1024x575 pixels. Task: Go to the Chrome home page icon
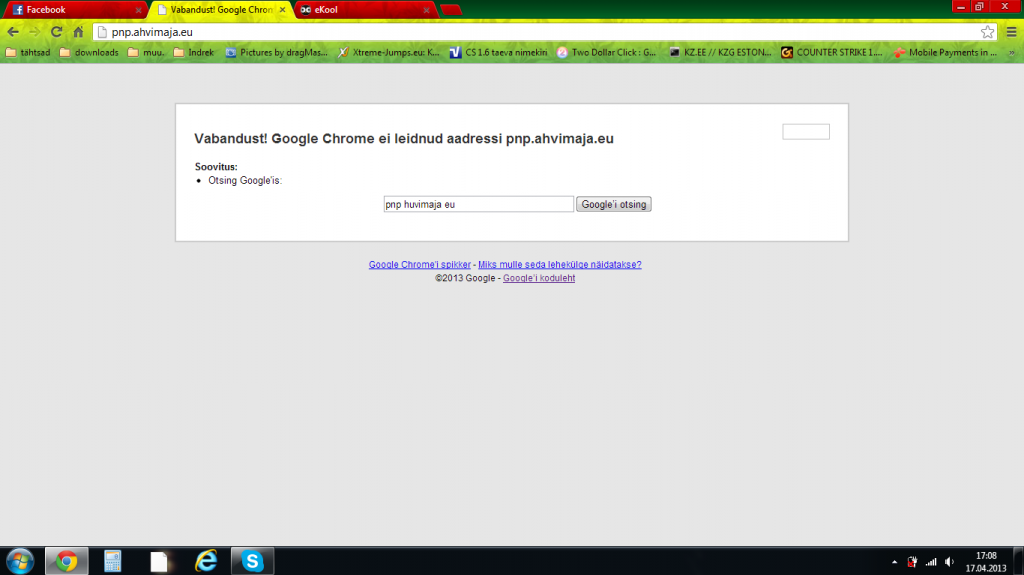point(78,32)
